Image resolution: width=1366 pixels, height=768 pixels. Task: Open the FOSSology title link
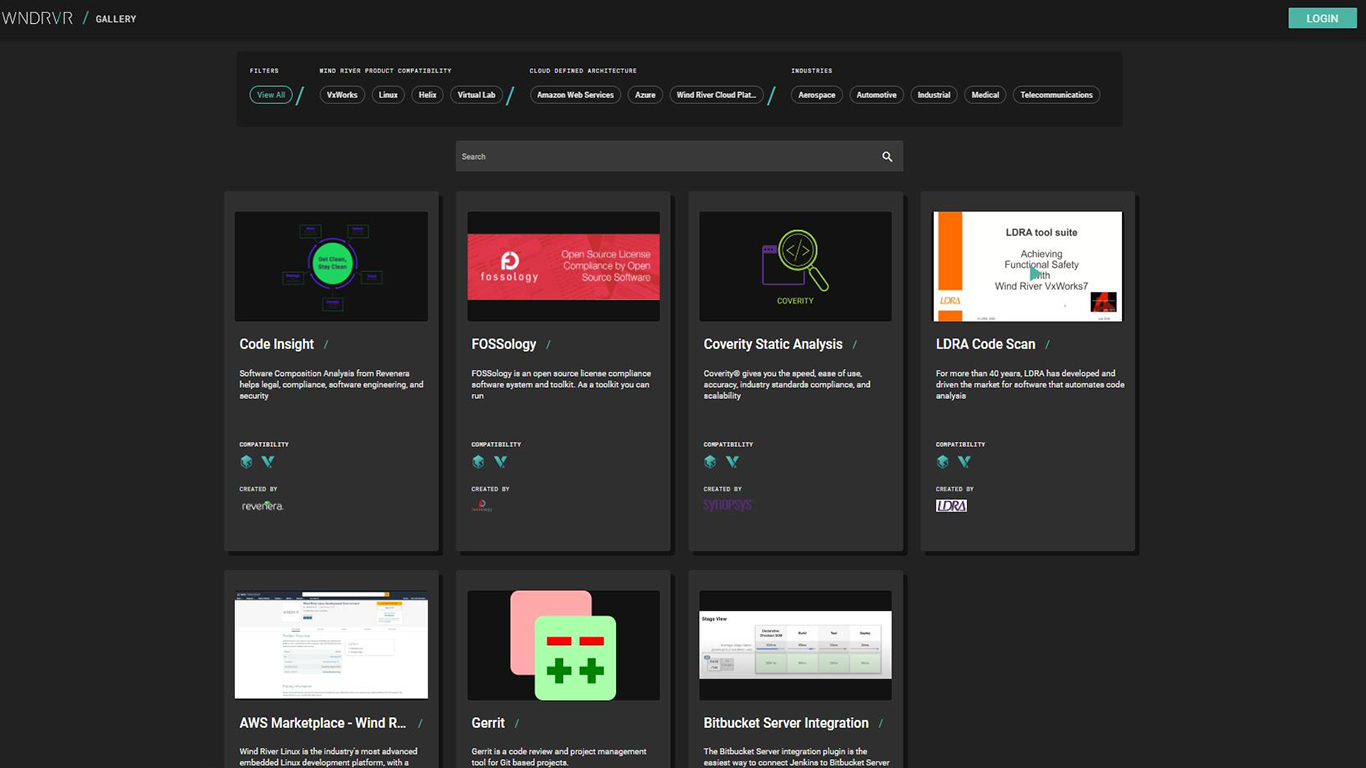504,344
